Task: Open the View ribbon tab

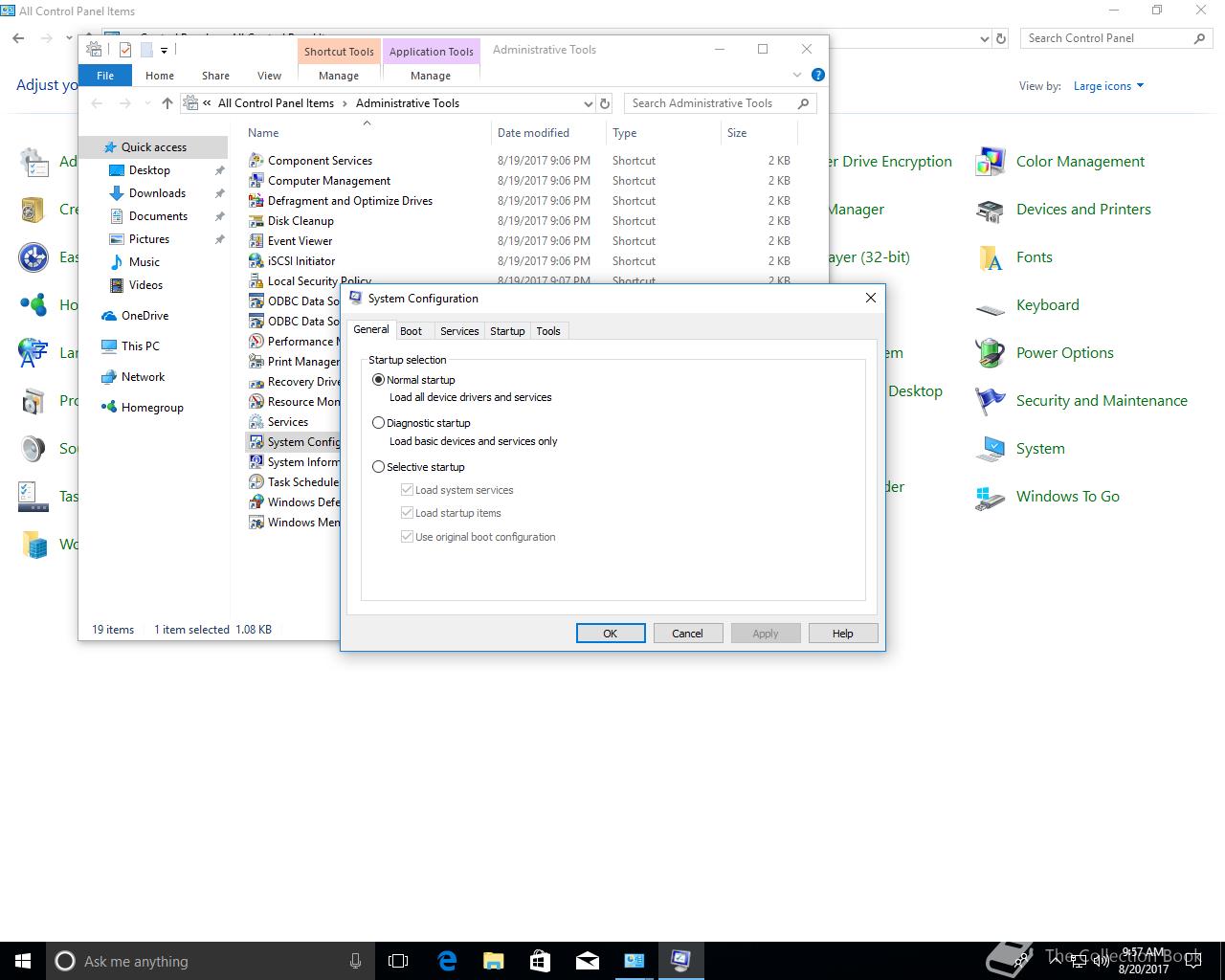Action: pyautogui.click(x=269, y=76)
